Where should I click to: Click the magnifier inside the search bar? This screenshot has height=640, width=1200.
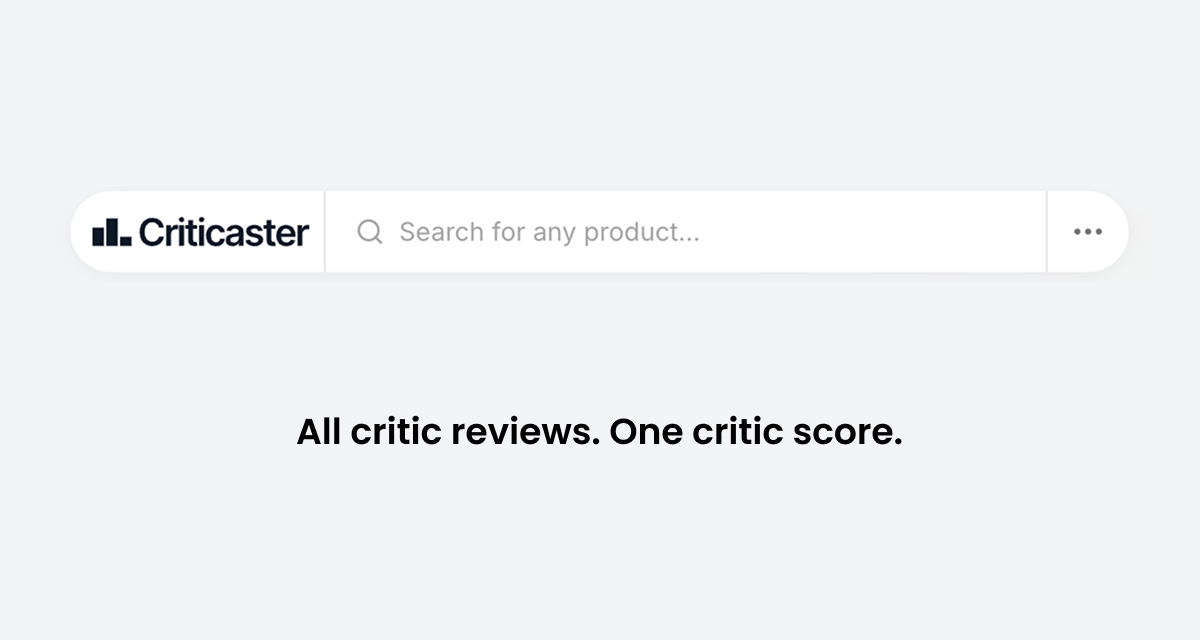(x=369, y=231)
